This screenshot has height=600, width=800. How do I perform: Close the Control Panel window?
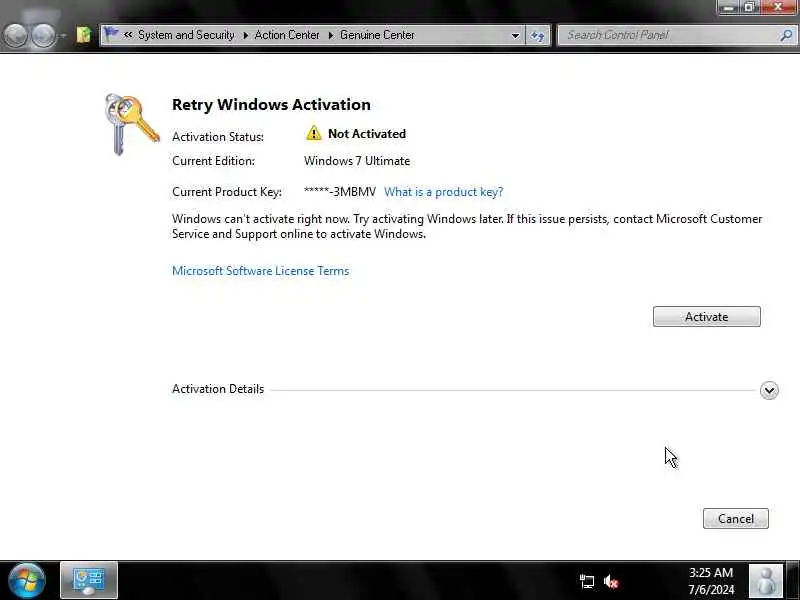(778, 7)
